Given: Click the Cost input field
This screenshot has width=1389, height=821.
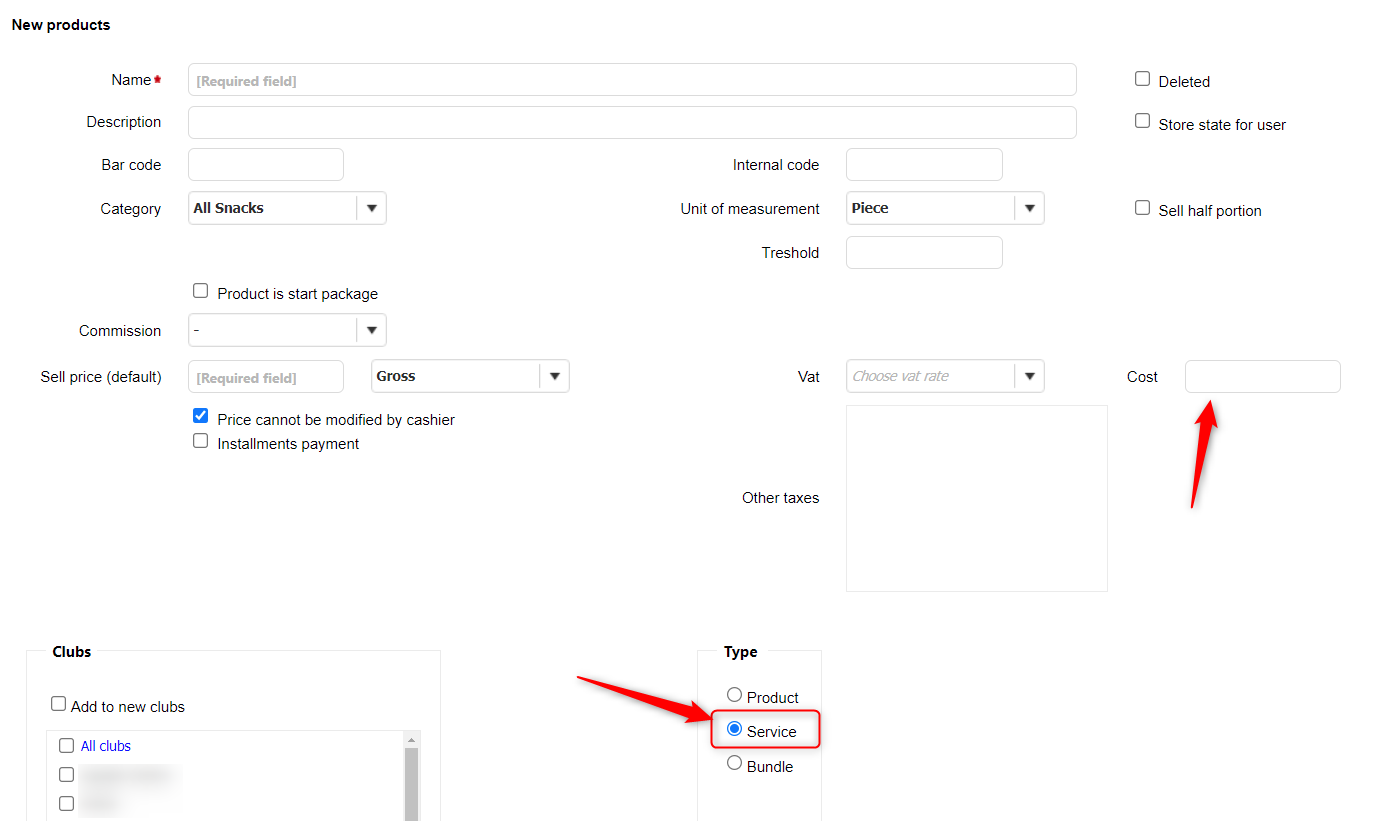Looking at the screenshot, I should [1262, 377].
